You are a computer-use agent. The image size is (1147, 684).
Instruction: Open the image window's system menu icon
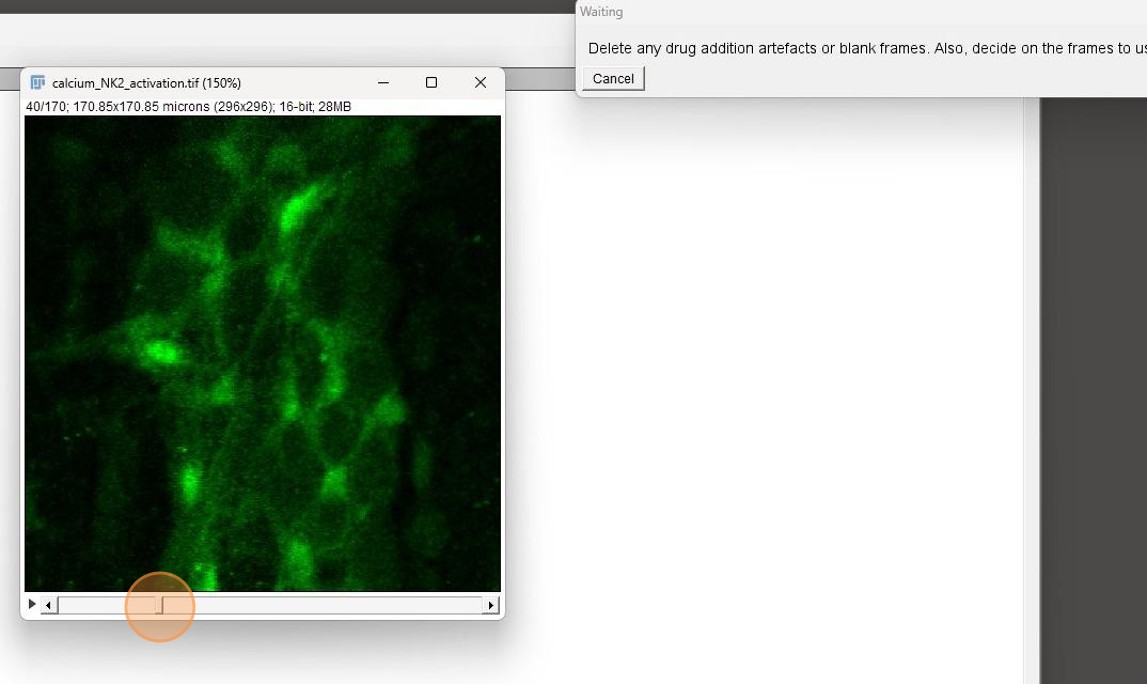[x=38, y=83]
